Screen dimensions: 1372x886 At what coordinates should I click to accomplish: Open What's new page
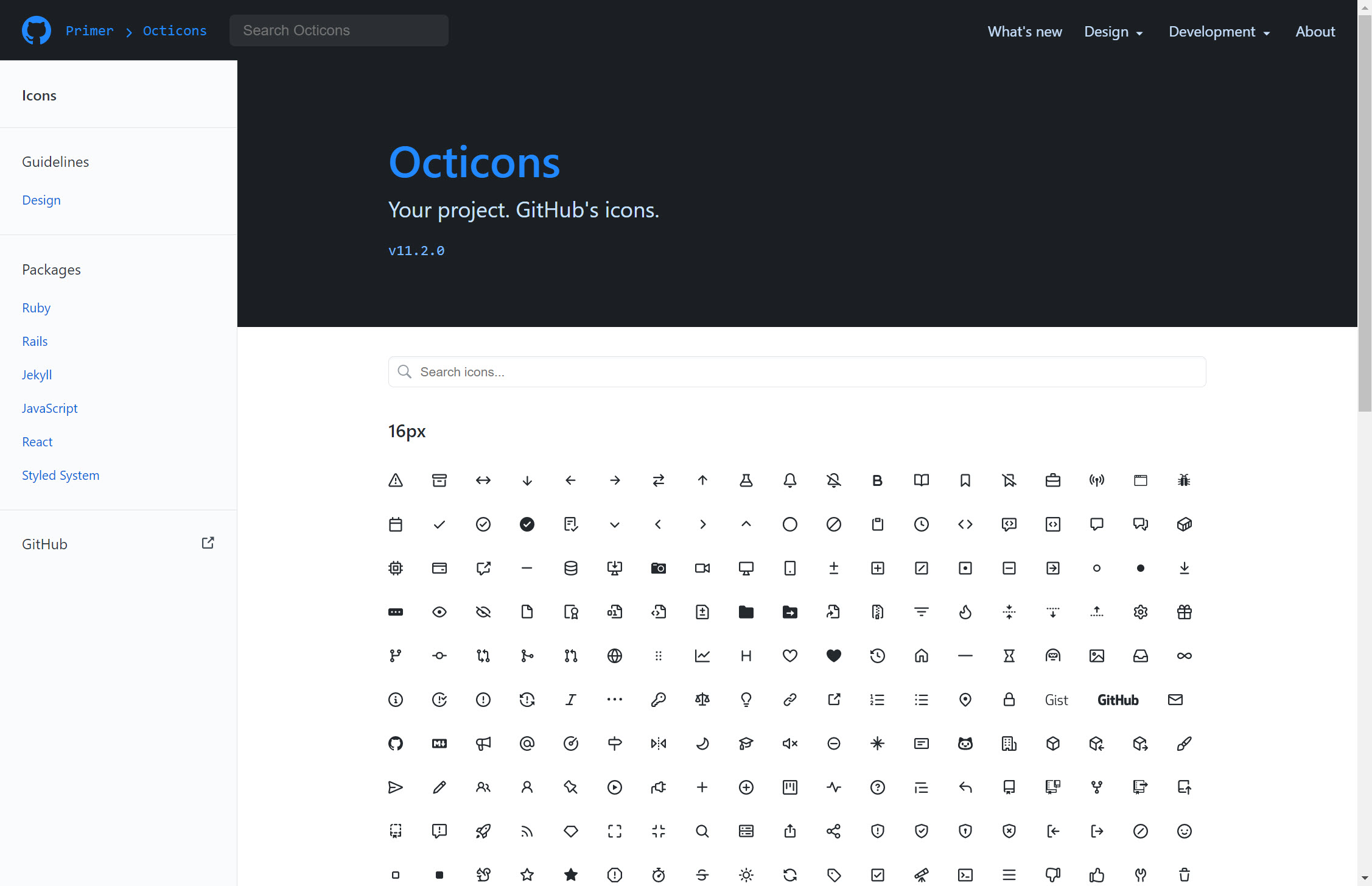(1024, 32)
